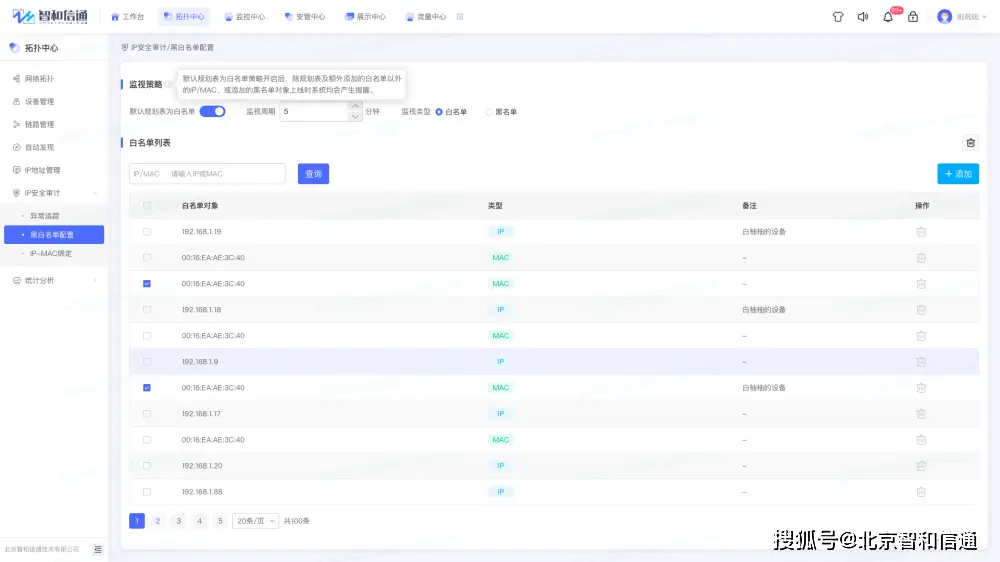Screen dimensions: 1000x562
Task: Check the 192.168.1.17 row checkbox
Action: coord(147,413)
